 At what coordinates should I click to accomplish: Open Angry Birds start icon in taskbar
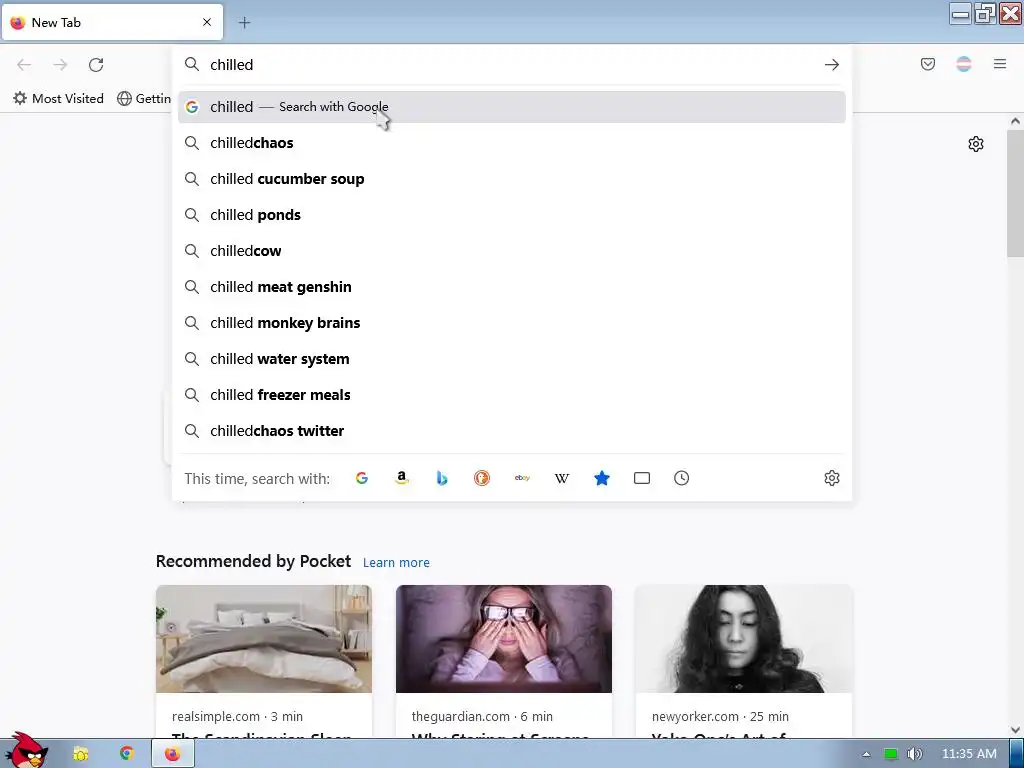(26, 750)
